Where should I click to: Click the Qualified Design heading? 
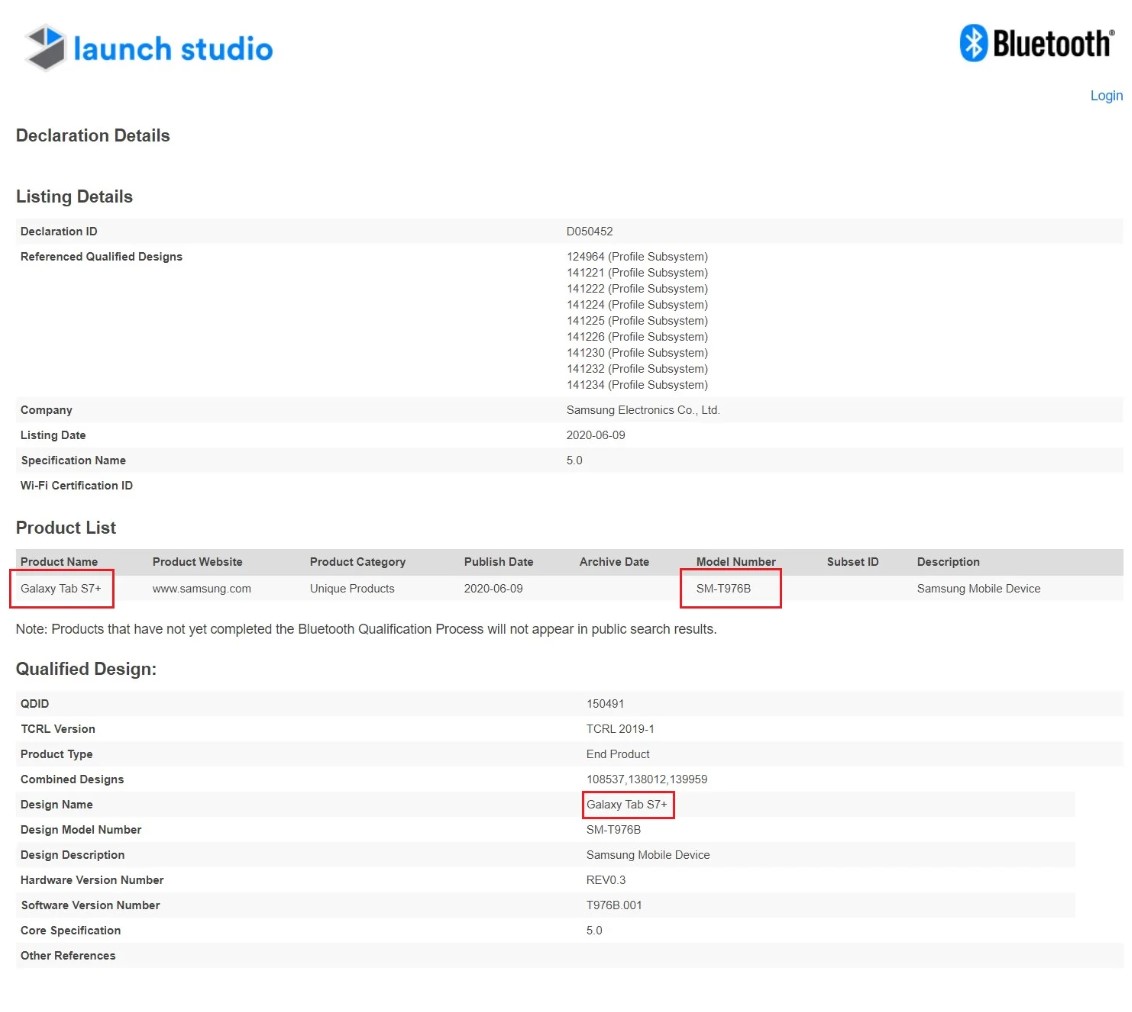[86, 669]
